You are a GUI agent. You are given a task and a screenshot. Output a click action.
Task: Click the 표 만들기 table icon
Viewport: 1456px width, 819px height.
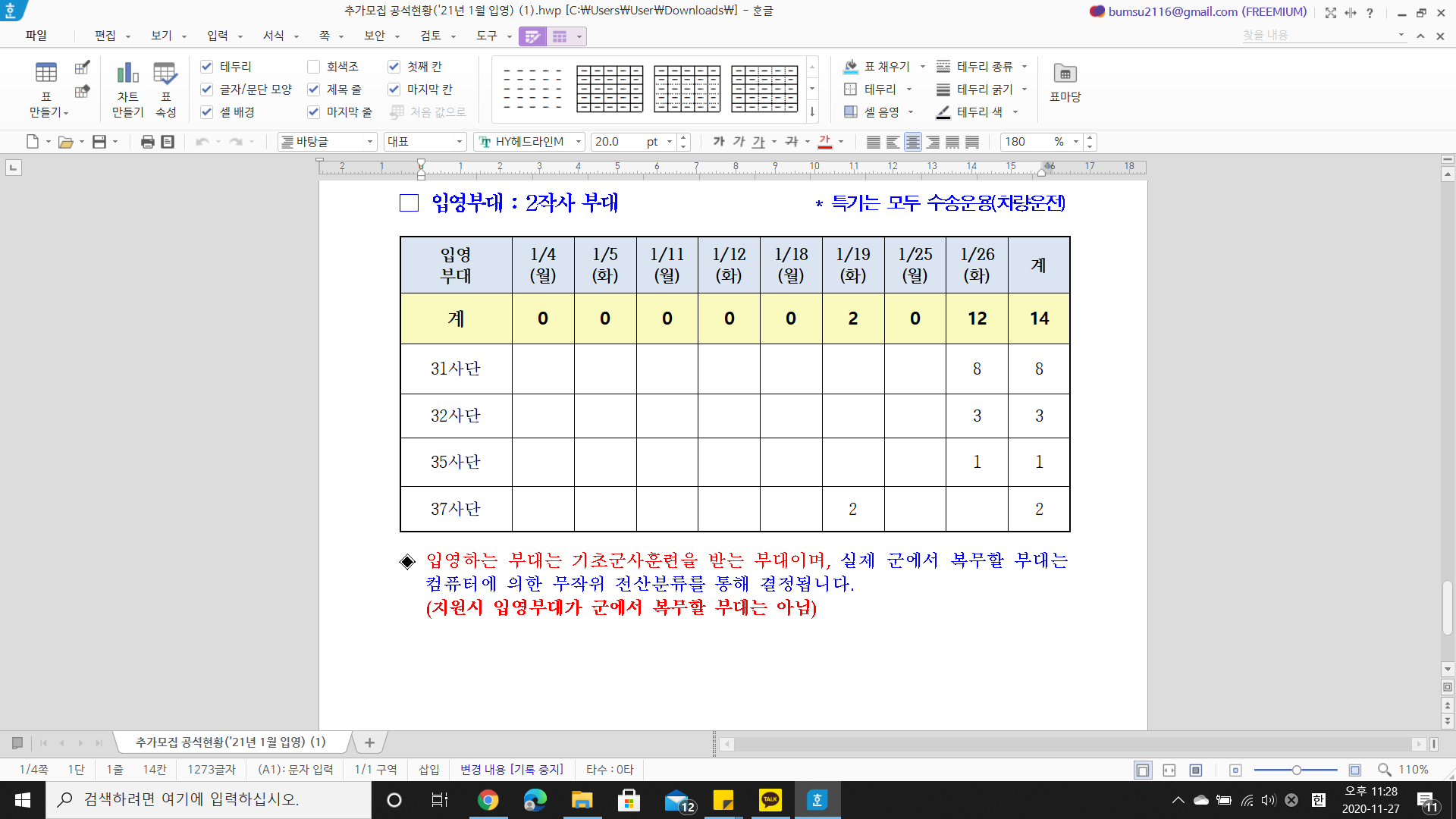(x=46, y=73)
